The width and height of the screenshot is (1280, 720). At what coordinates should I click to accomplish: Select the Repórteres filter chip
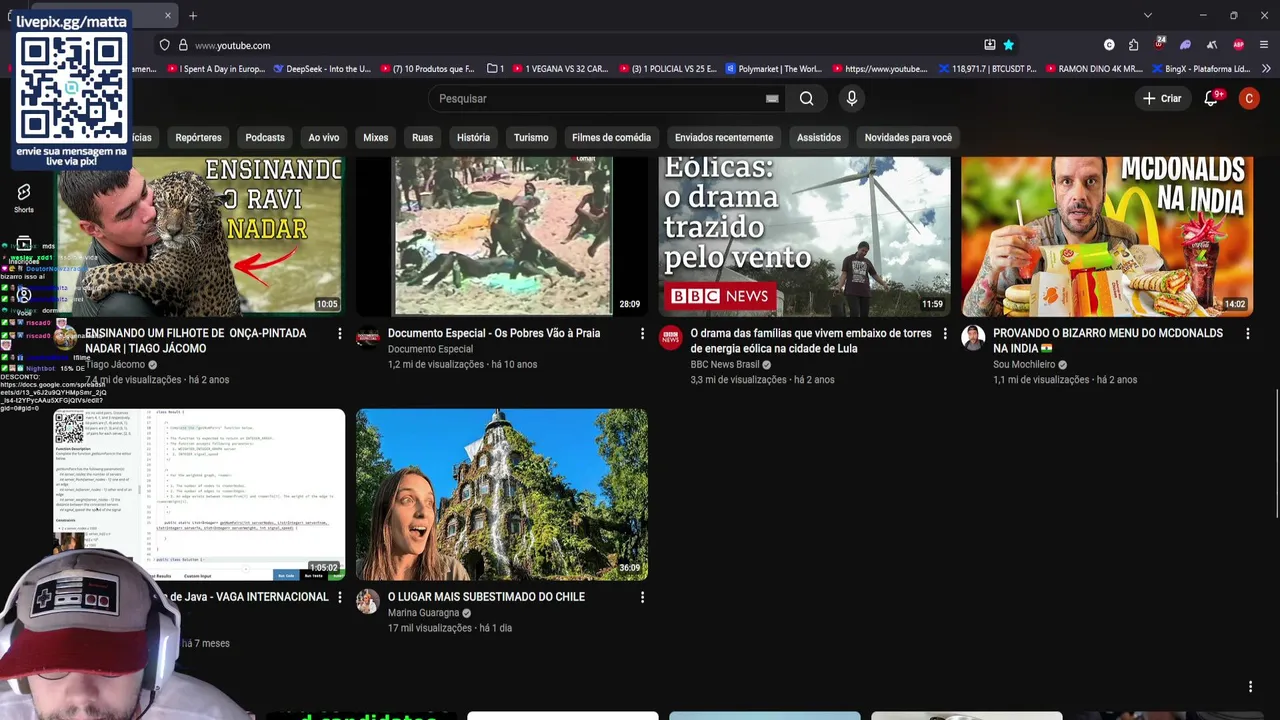pyautogui.click(x=198, y=137)
